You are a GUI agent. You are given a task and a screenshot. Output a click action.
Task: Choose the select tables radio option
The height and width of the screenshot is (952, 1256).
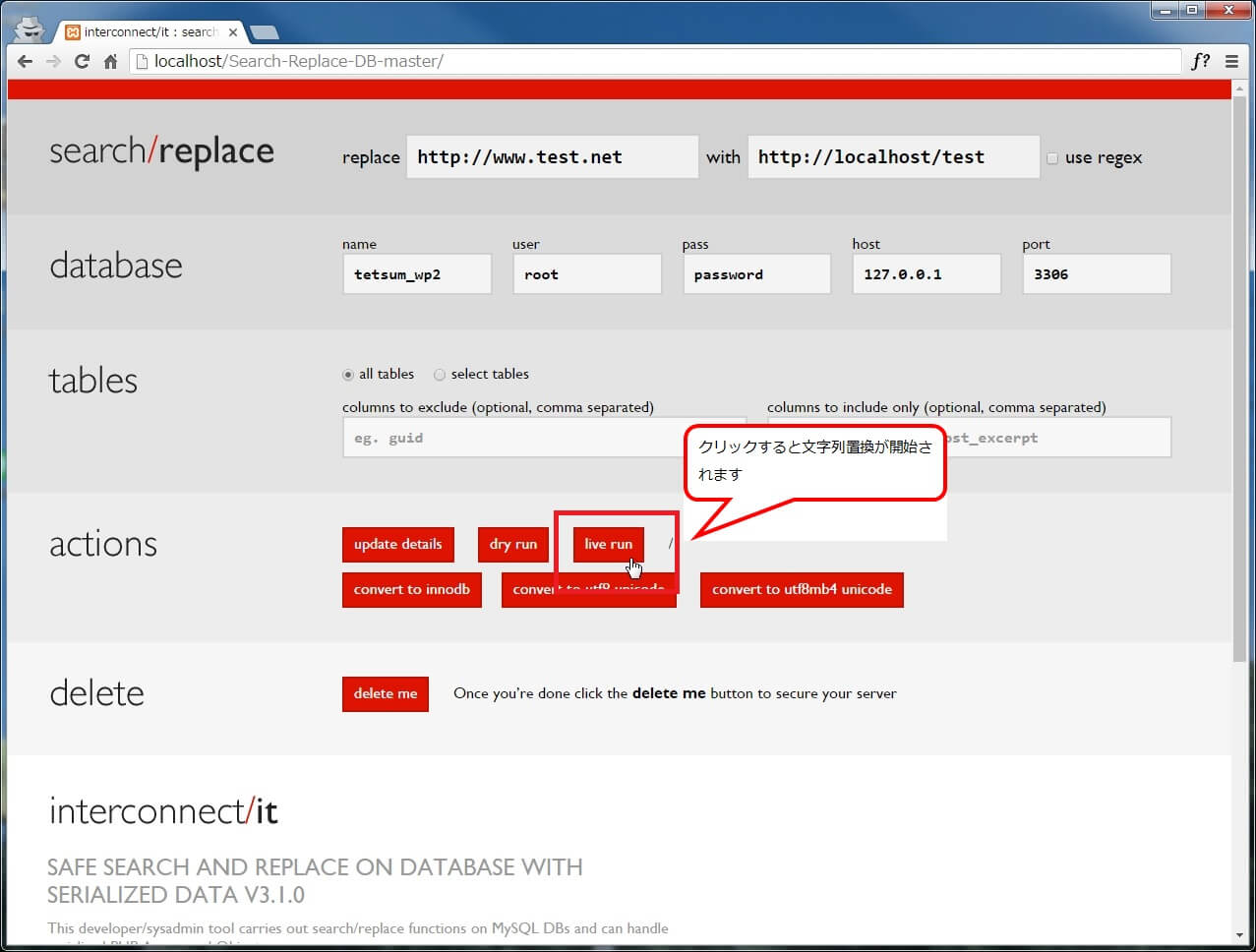440,375
